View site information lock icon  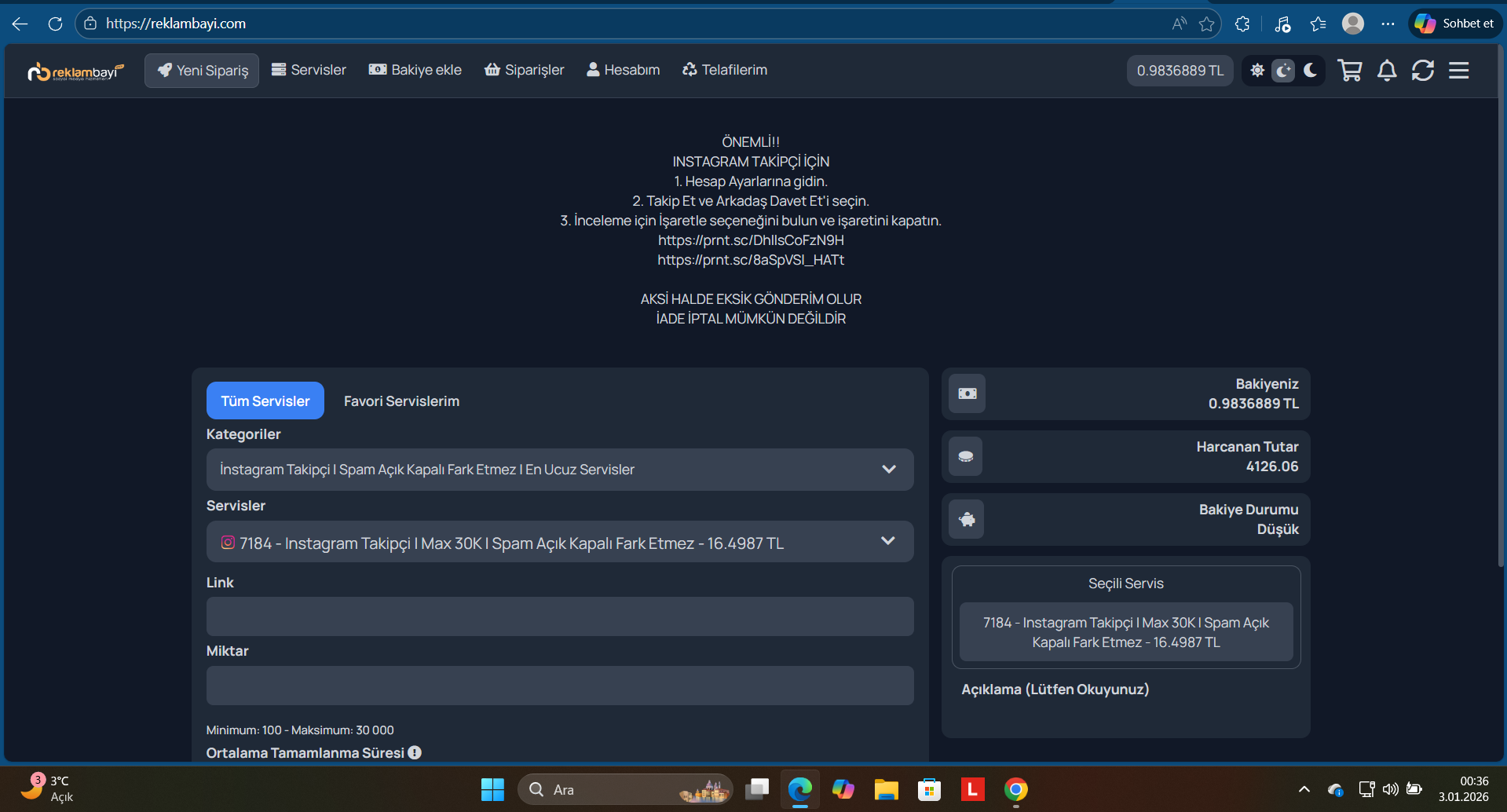[x=91, y=24]
